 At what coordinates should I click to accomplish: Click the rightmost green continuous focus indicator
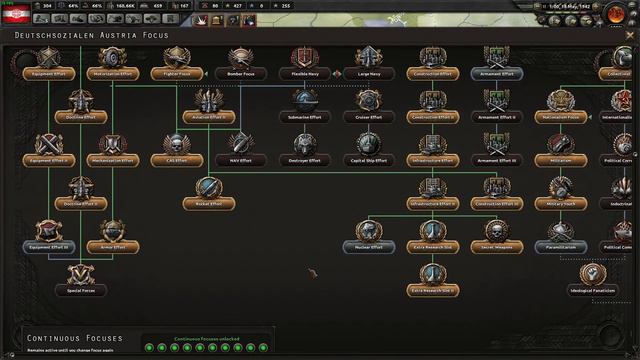pos(263,348)
